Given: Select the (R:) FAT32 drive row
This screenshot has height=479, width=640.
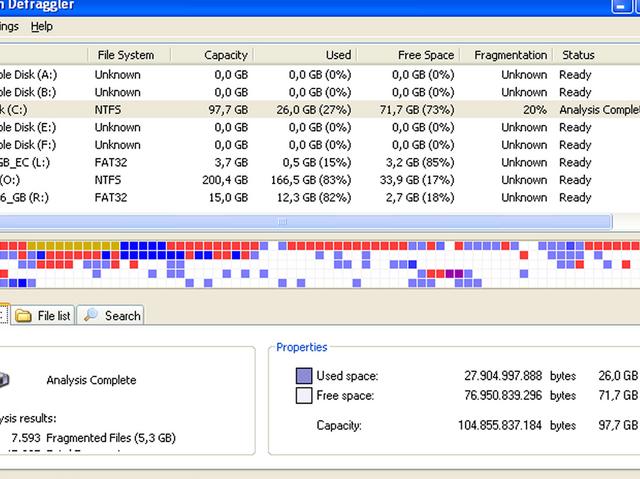Looking at the screenshot, I should pos(320,197).
